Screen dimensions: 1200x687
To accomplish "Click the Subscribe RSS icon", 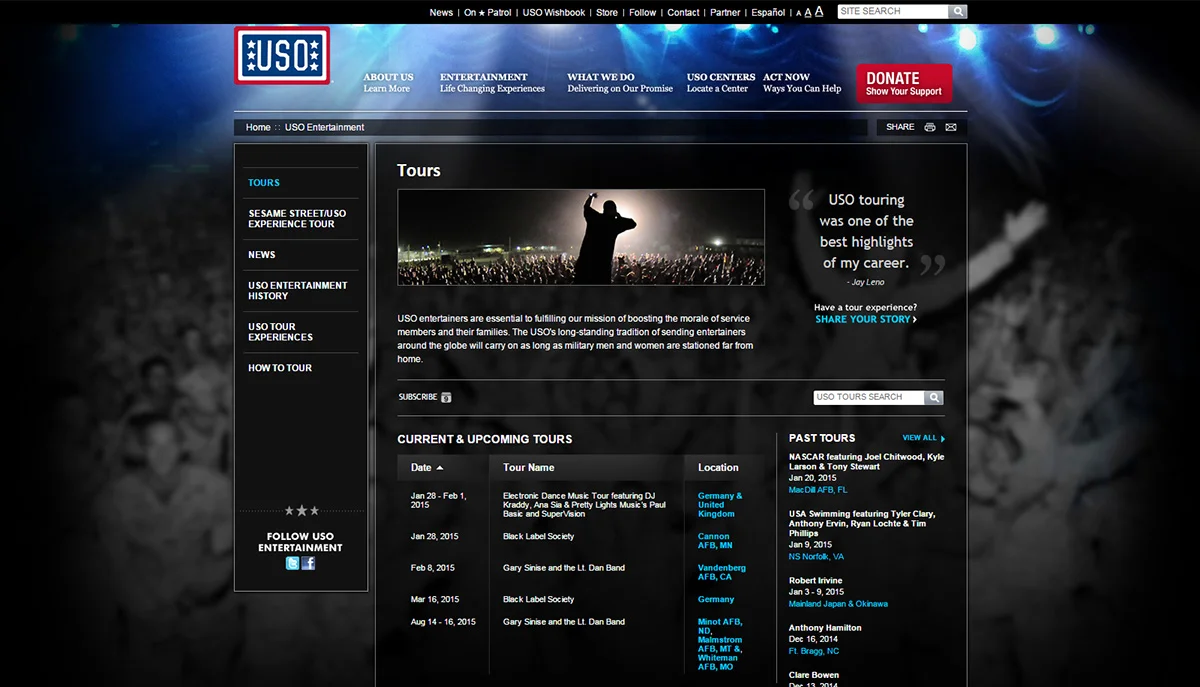I will [447, 397].
